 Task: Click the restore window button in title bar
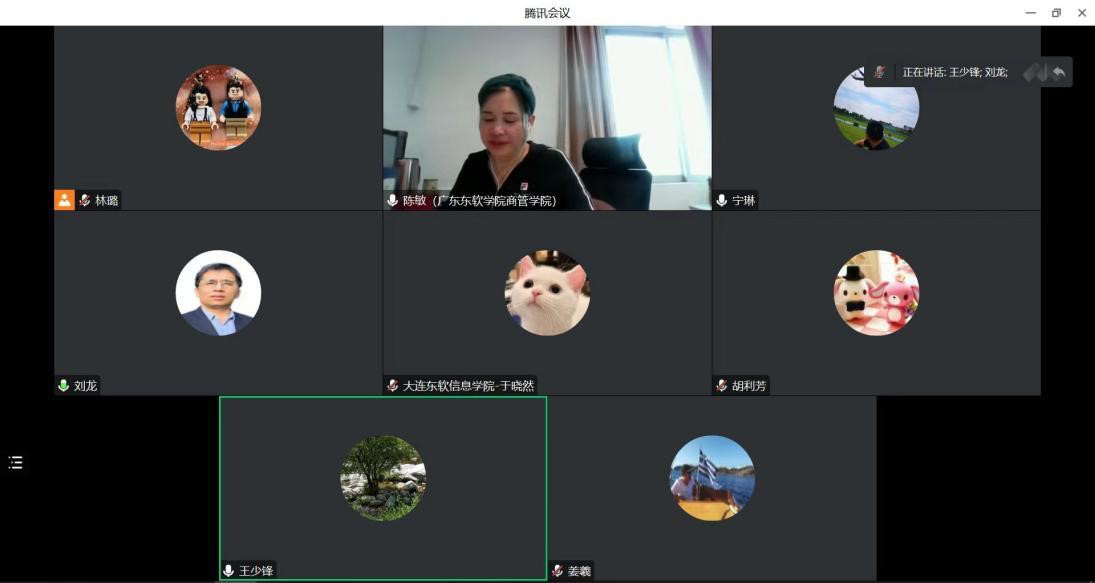1056,13
